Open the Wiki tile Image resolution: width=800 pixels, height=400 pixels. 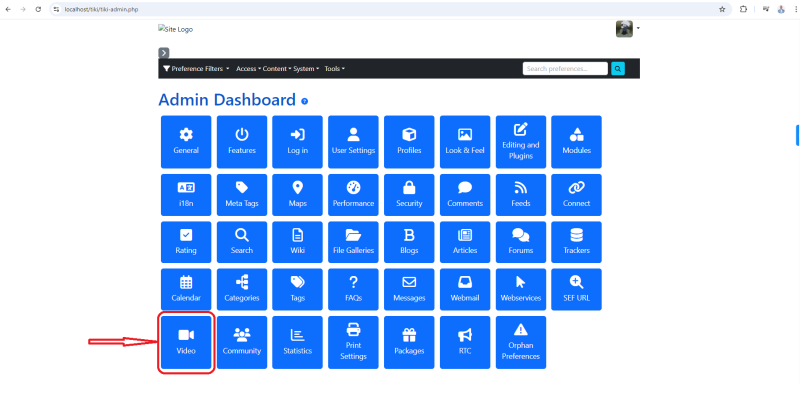tap(297, 242)
